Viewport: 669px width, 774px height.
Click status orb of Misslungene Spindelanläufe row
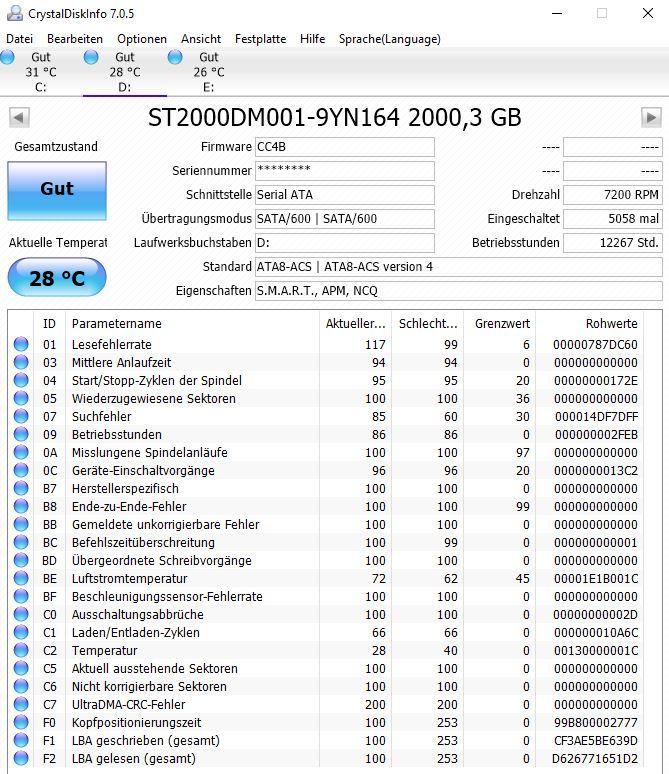click(21, 452)
